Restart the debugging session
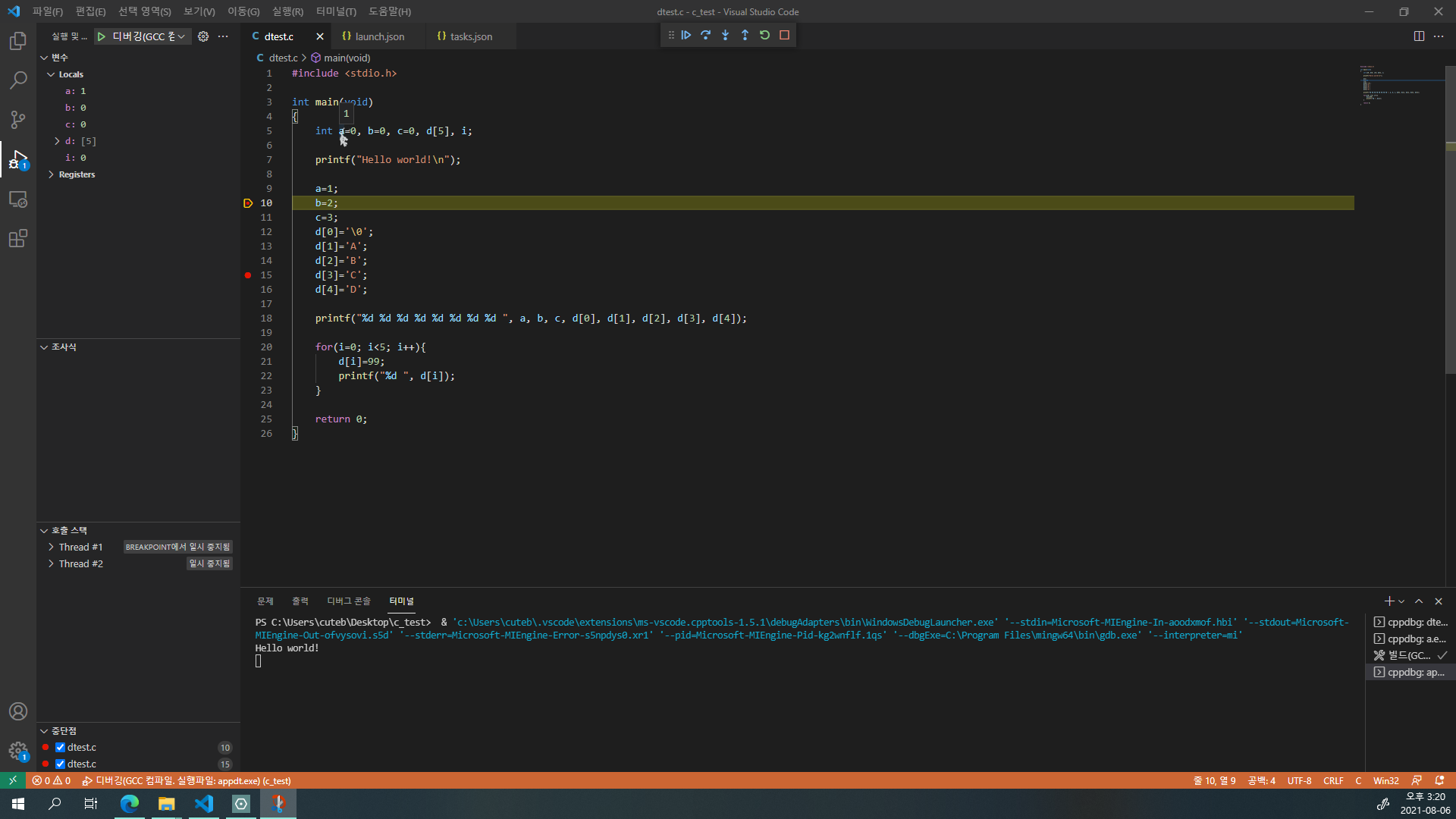Screen dimensions: 1456x819 point(764,35)
